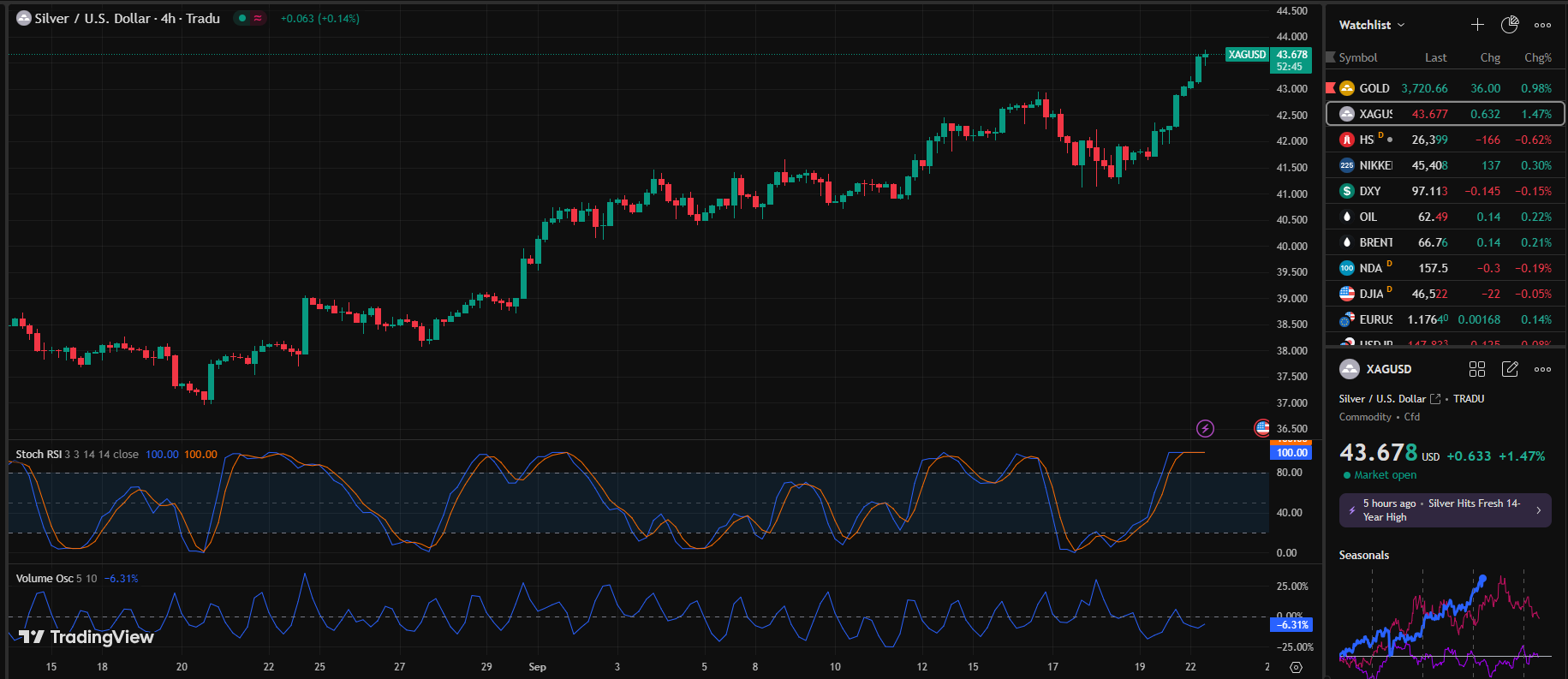Open XAGUSD details three-dot menu
The width and height of the screenshot is (1568, 679).
(x=1542, y=369)
